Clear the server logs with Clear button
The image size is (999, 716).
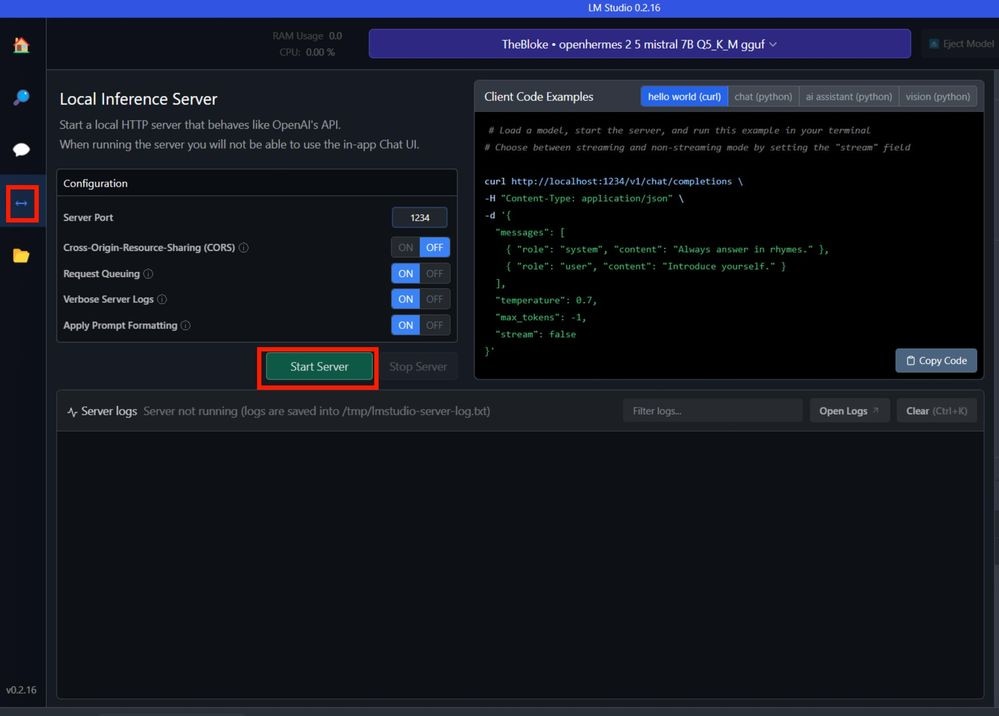click(936, 411)
